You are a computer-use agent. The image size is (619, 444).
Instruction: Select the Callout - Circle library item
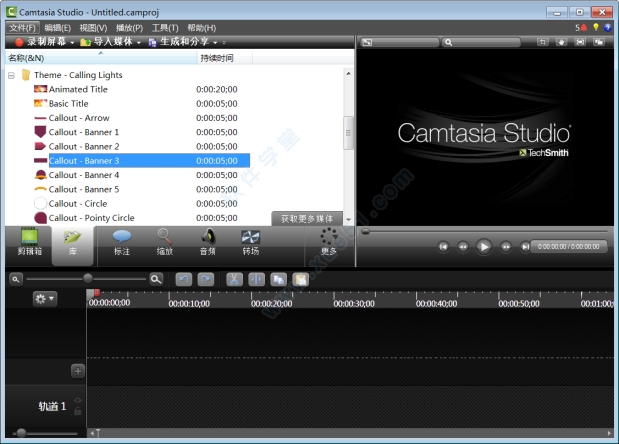pyautogui.click(x=78, y=203)
